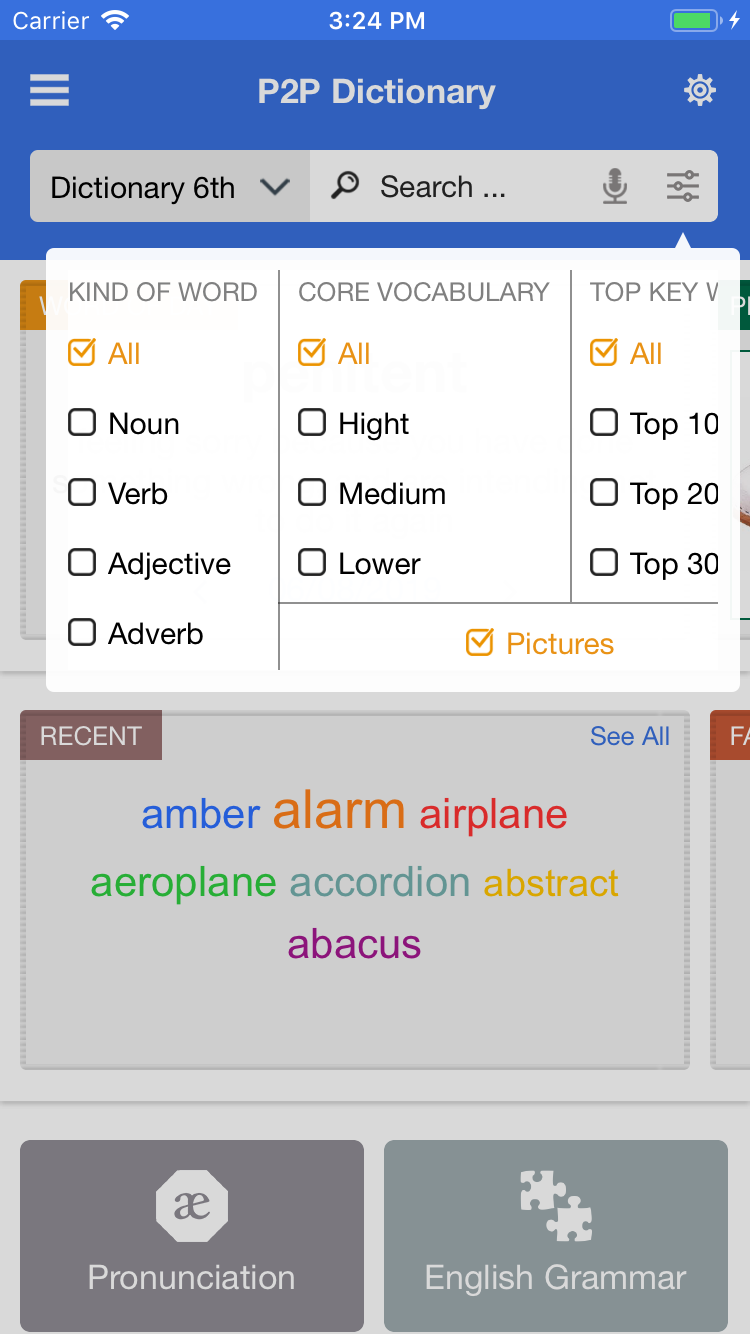This screenshot has height=1334, width=750.
Task: Tap the Pronunciation æ icon
Action: [x=192, y=1207]
